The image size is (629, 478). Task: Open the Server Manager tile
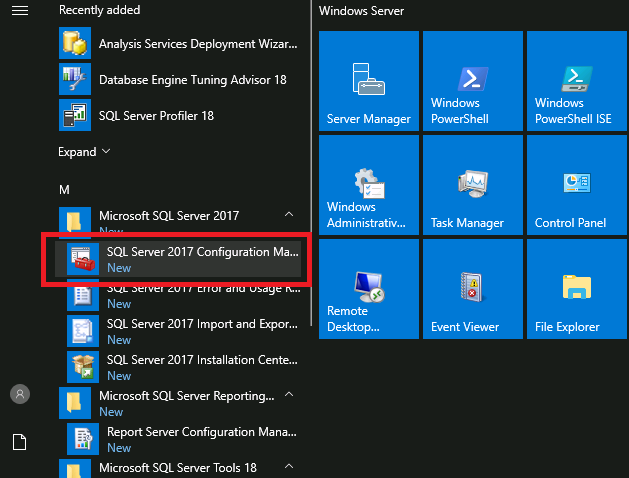[x=369, y=81]
